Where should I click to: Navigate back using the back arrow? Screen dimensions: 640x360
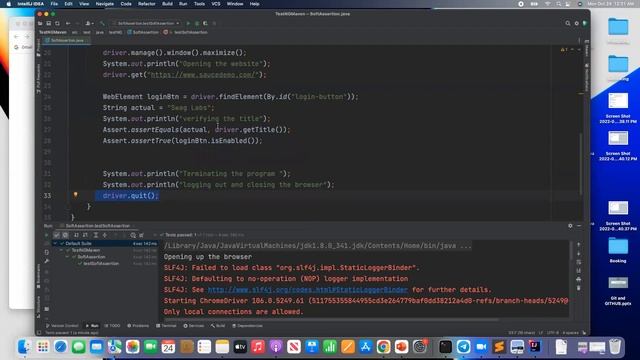coord(68,23)
